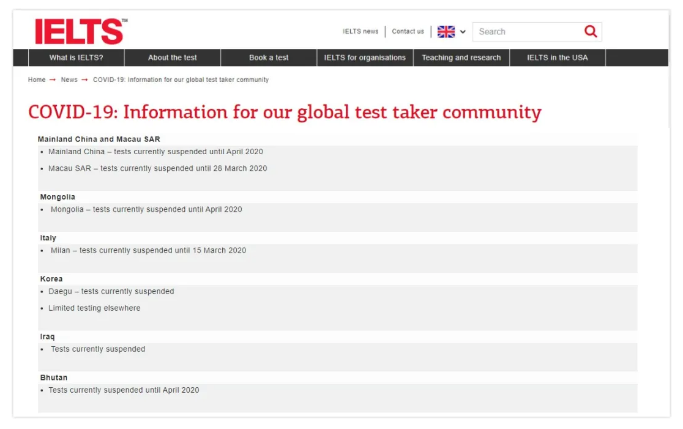Image resolution: width=683 pixels, height=429 pixels.
Task: Select Bhutan tests suspended until April 2020 line
Action: tap(124, 390)
